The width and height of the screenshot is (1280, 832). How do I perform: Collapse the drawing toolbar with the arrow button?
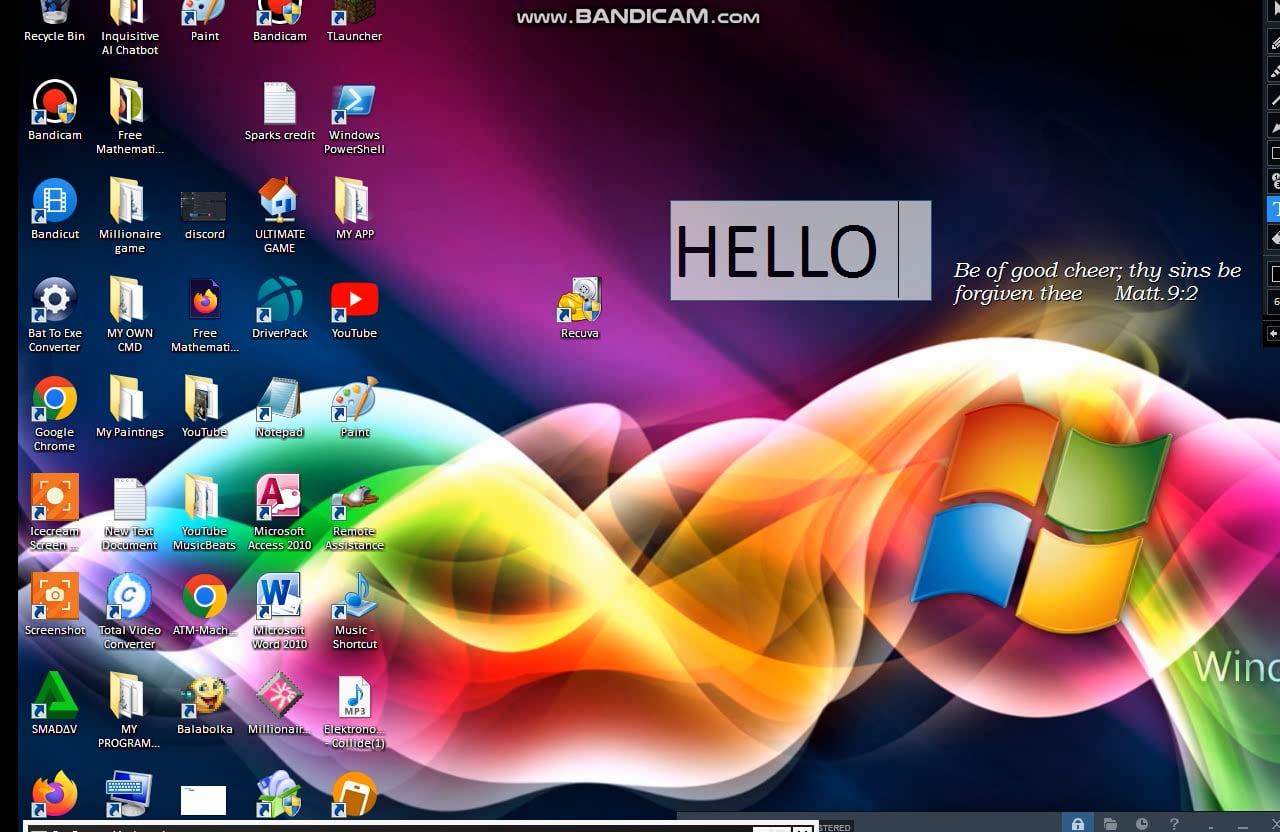1273,333
